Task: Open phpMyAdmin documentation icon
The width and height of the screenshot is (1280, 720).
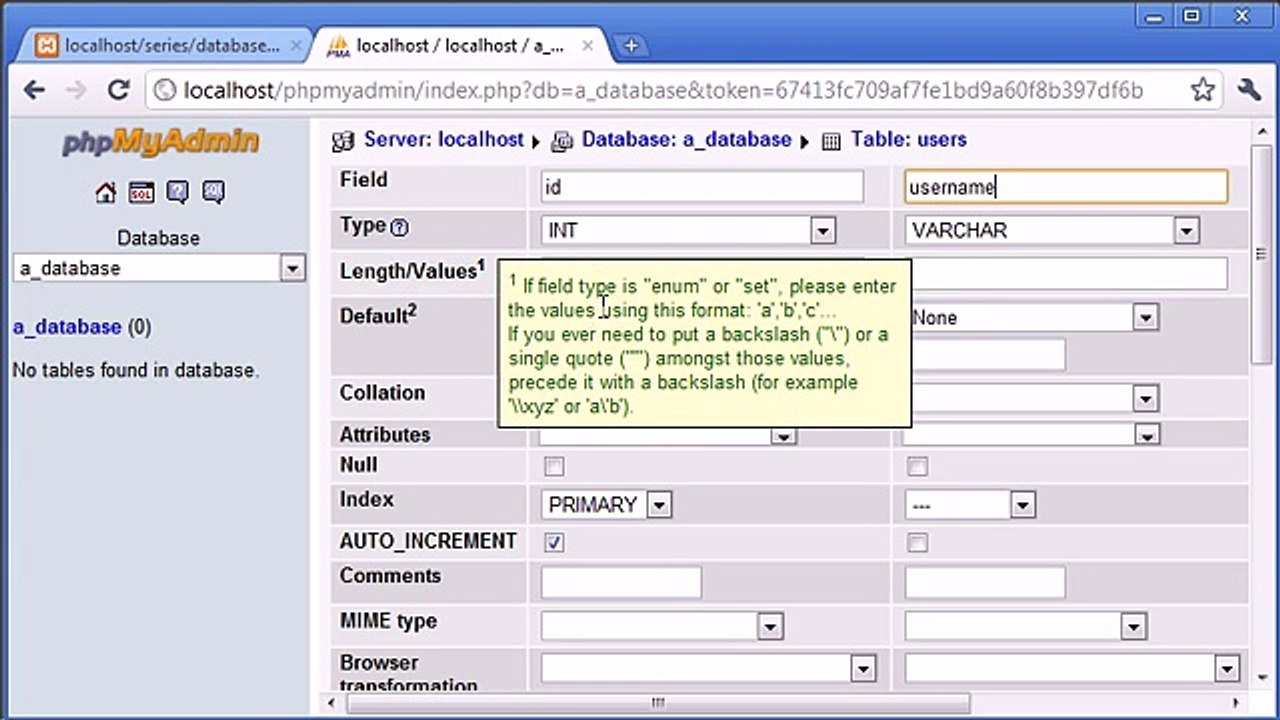Action: pos(177,193)
